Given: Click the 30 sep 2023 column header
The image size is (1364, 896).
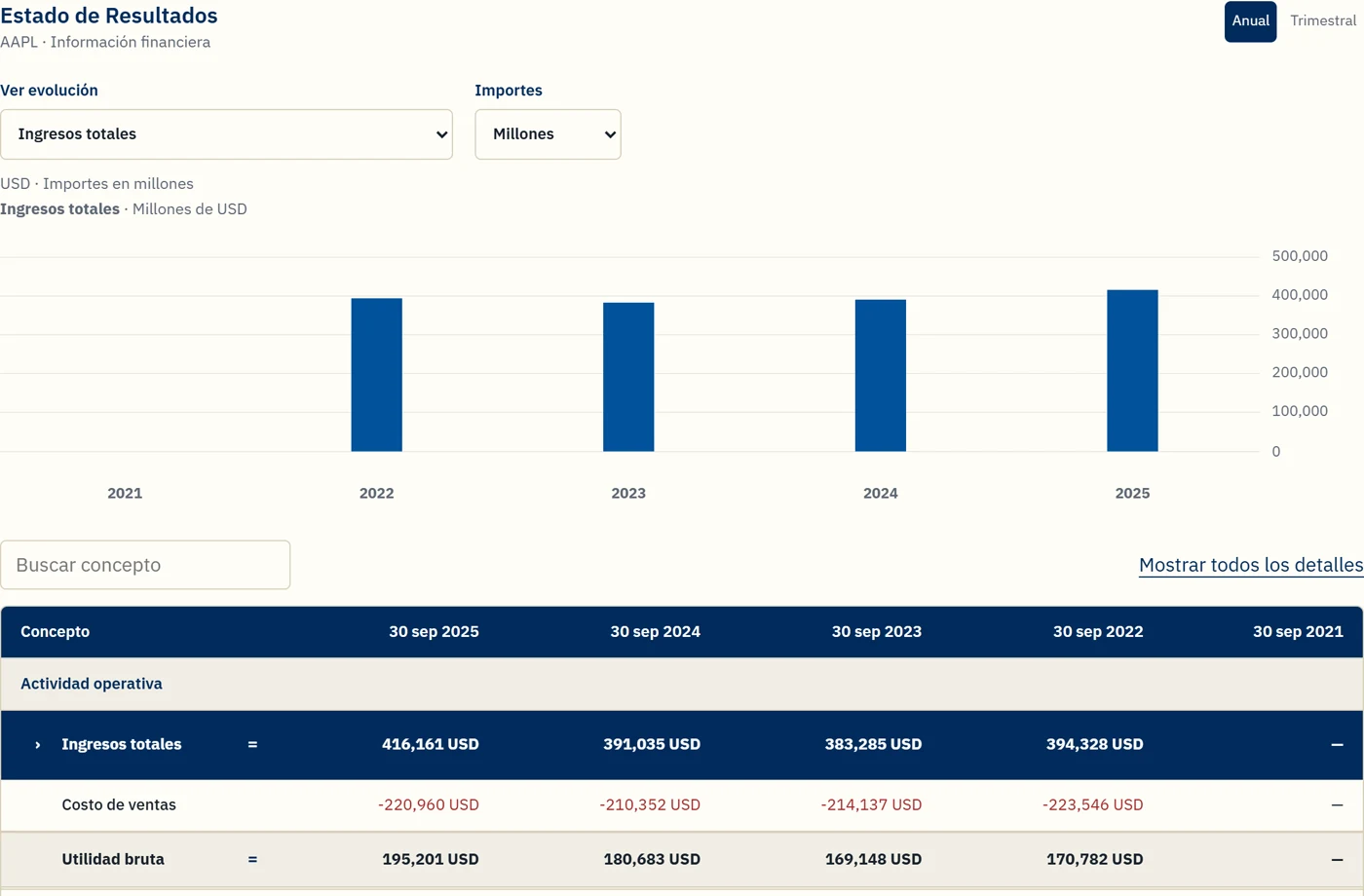Looking at the screenshot, I should click(x=876, y=632).
